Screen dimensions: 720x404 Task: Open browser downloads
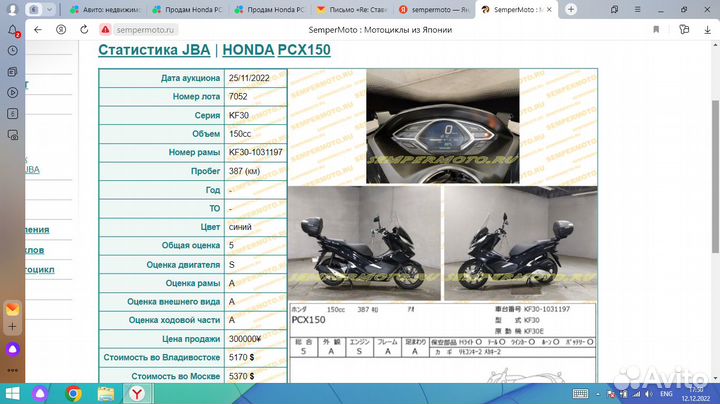707,30
